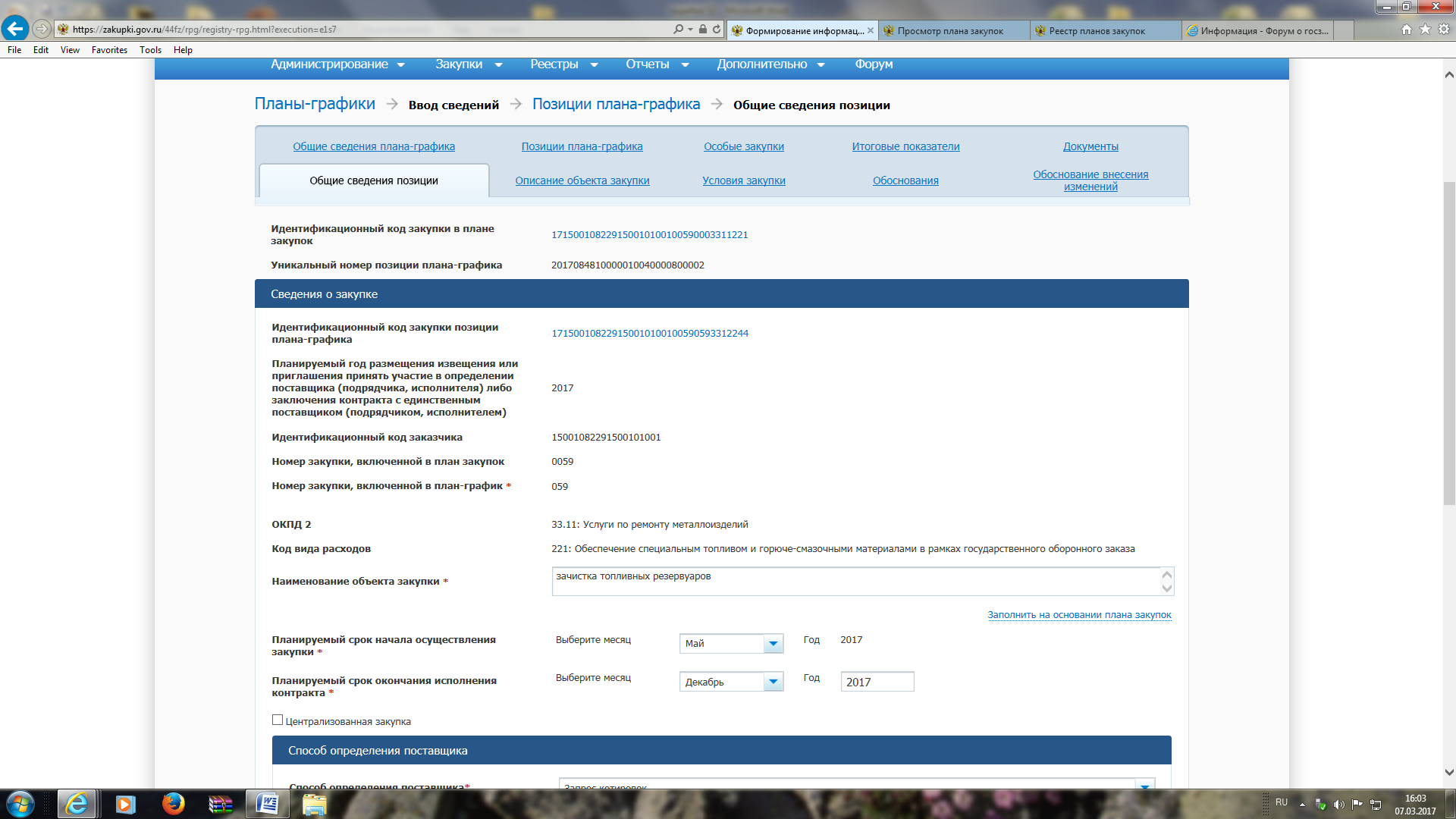Click the Windows Start button

coord(20,804)
